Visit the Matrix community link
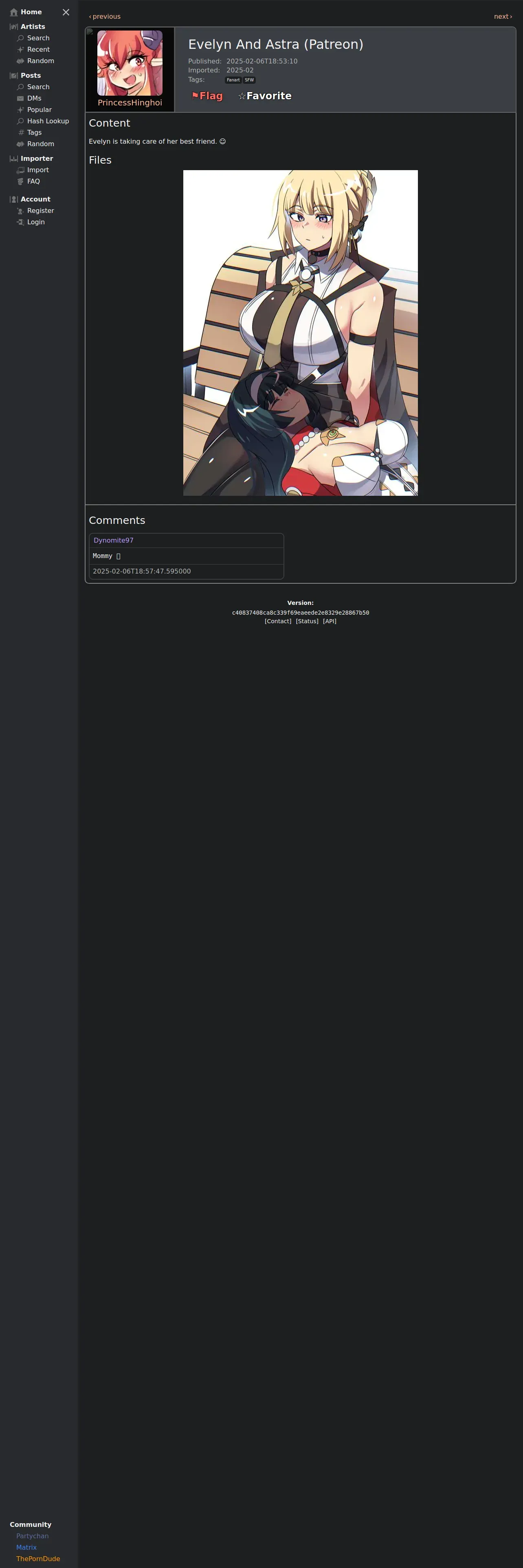523x1568 pixels. pos(26,1547)
